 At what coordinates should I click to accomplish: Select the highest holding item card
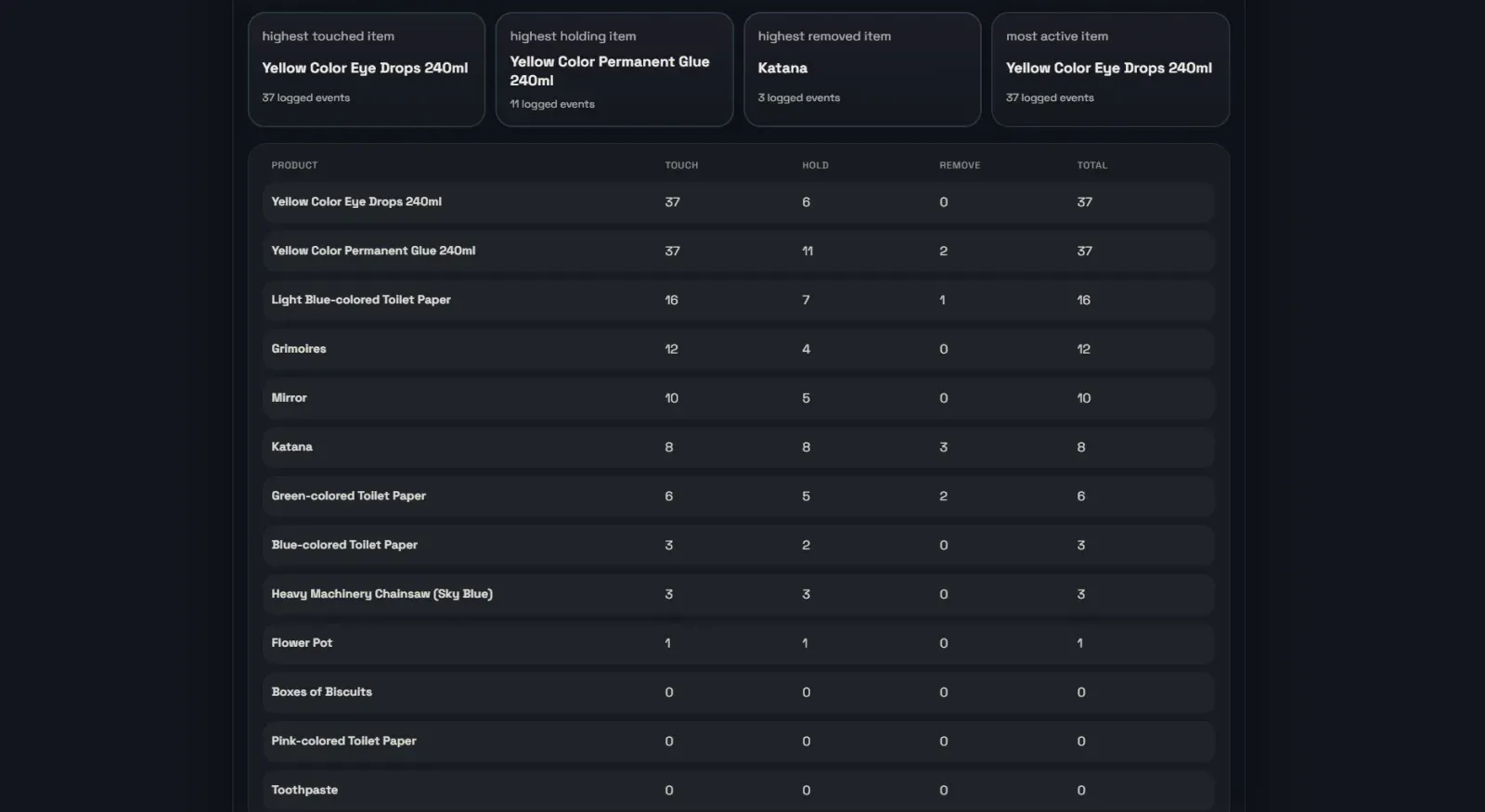[x=614, y=70]
